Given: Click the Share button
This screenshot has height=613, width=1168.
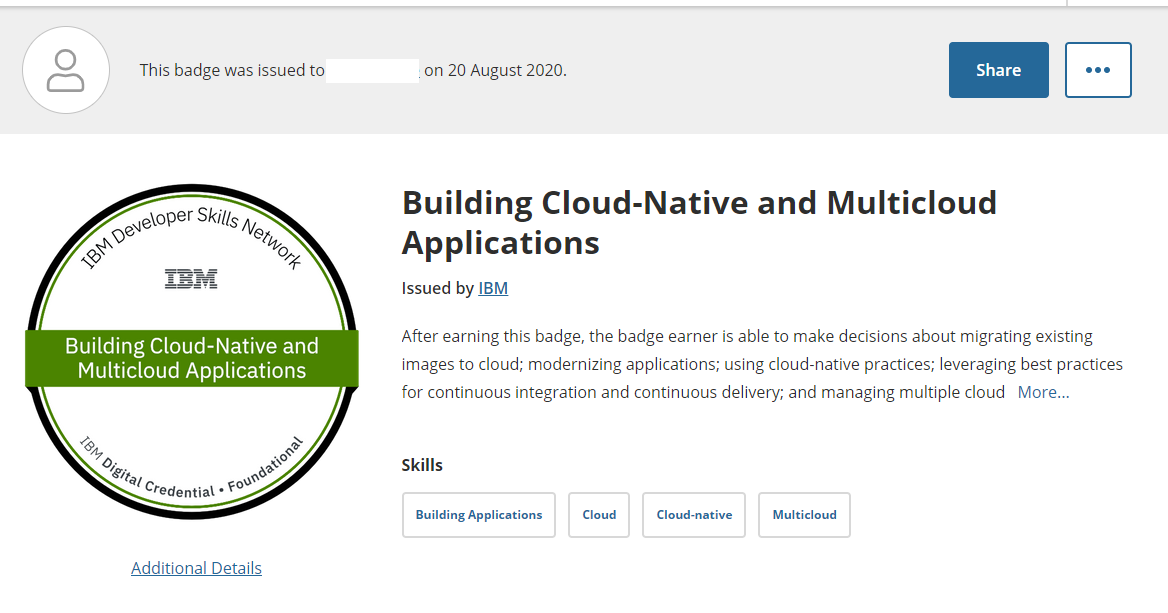Looking at the screenshot, I should 998,70.
